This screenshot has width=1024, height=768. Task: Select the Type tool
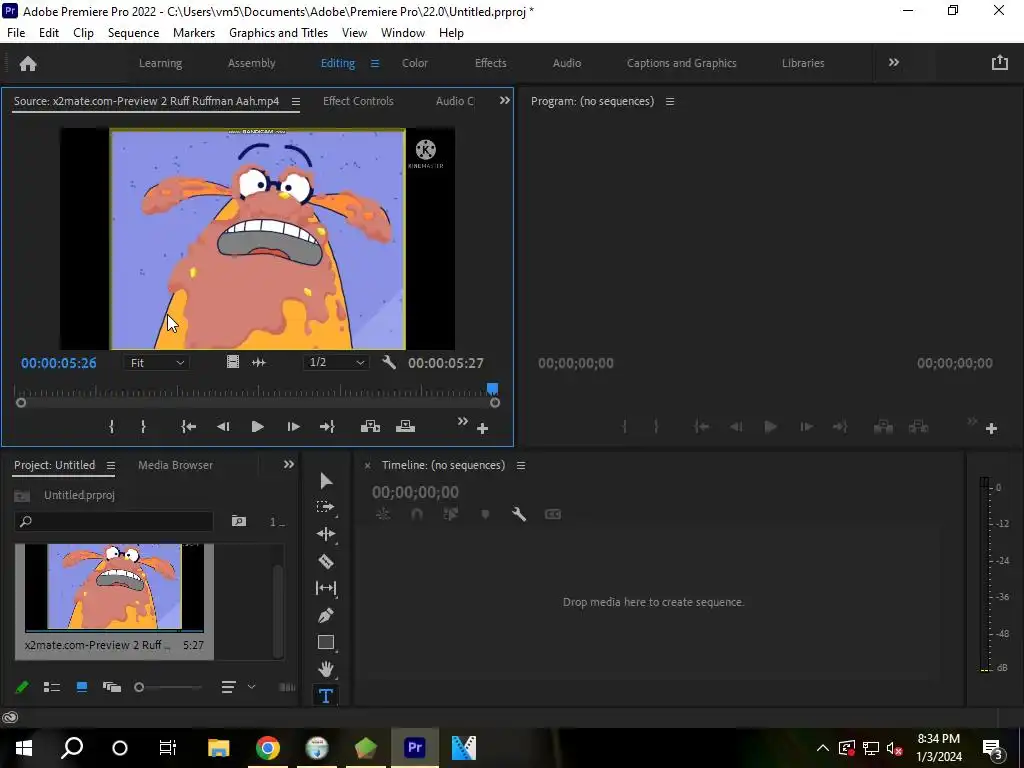326,696
